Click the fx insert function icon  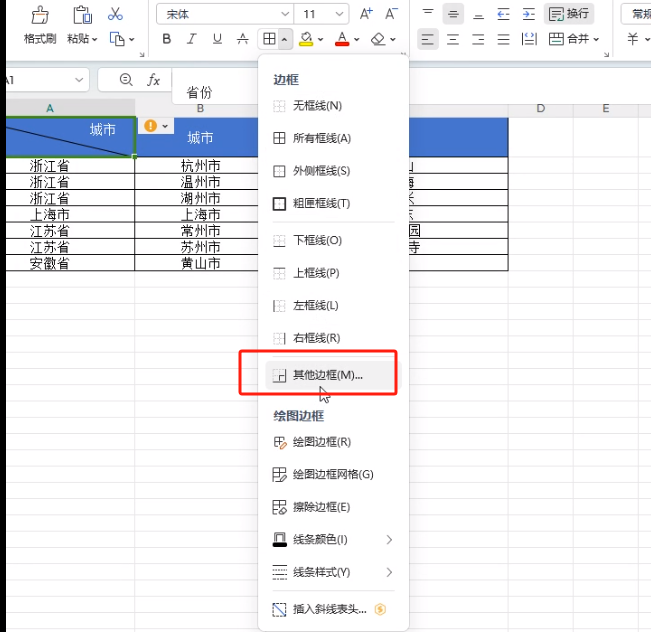(153, 79)
